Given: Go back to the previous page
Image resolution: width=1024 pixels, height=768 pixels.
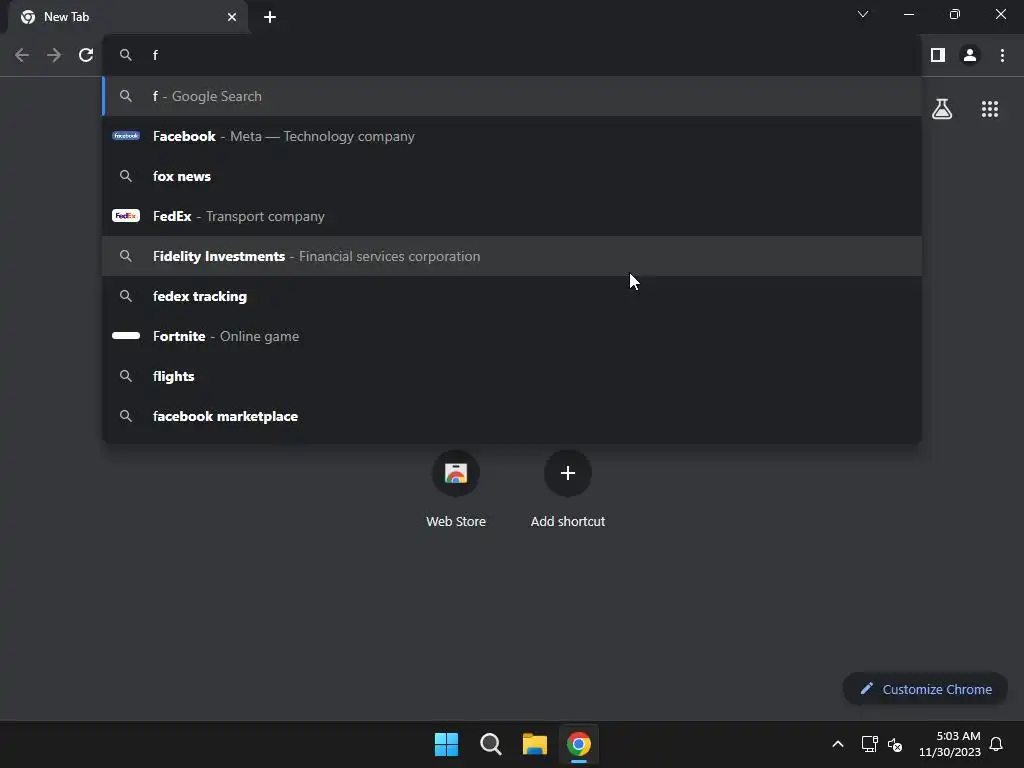Looking at the screenshot, I should click(x=22, y=56).
